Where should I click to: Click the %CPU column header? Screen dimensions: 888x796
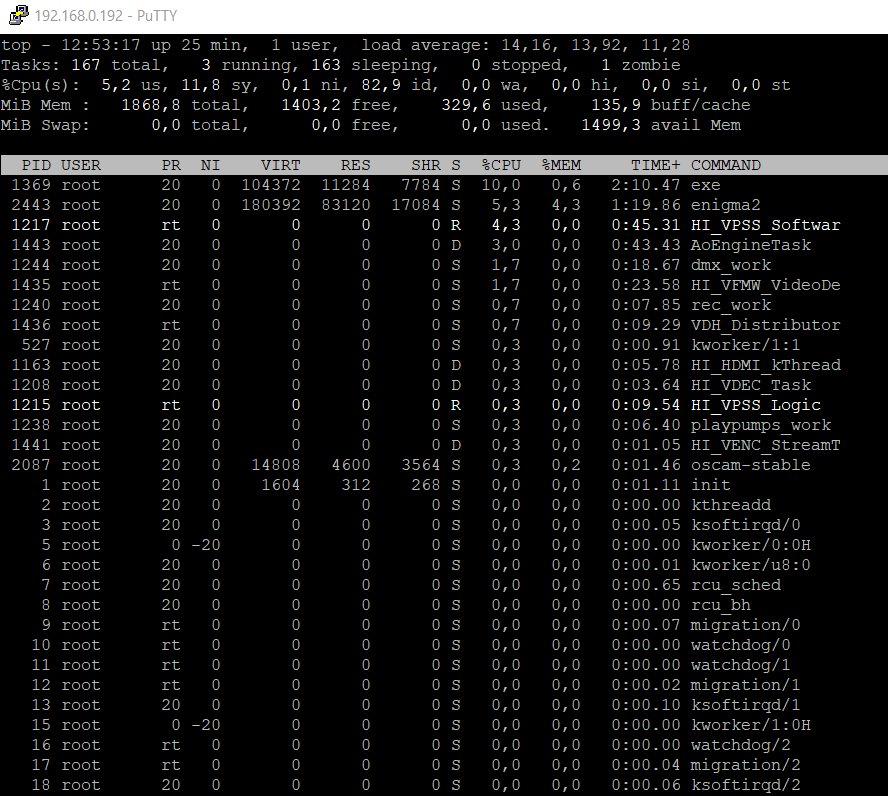500,165
